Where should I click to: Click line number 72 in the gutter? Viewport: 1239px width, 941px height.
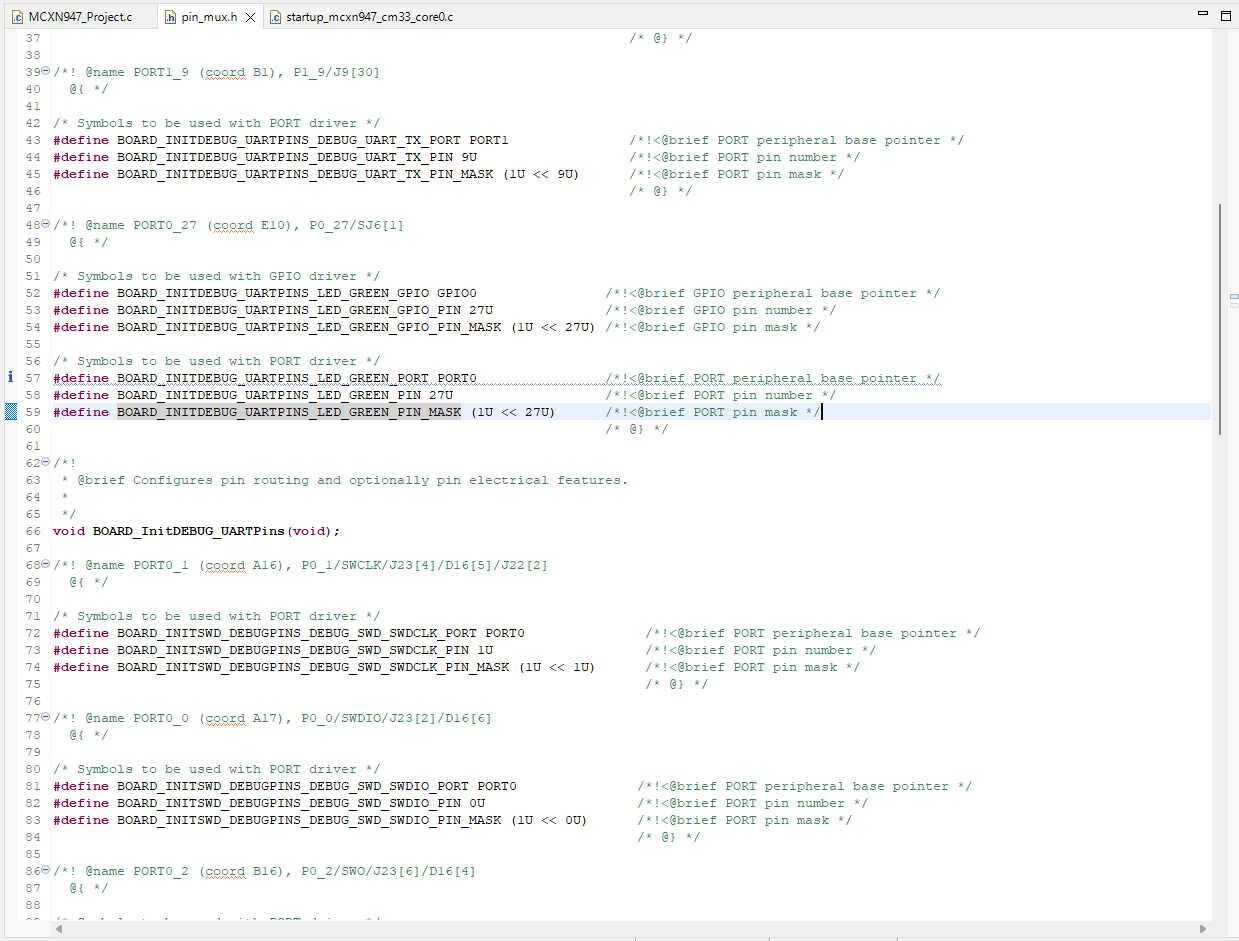point(33,633)
